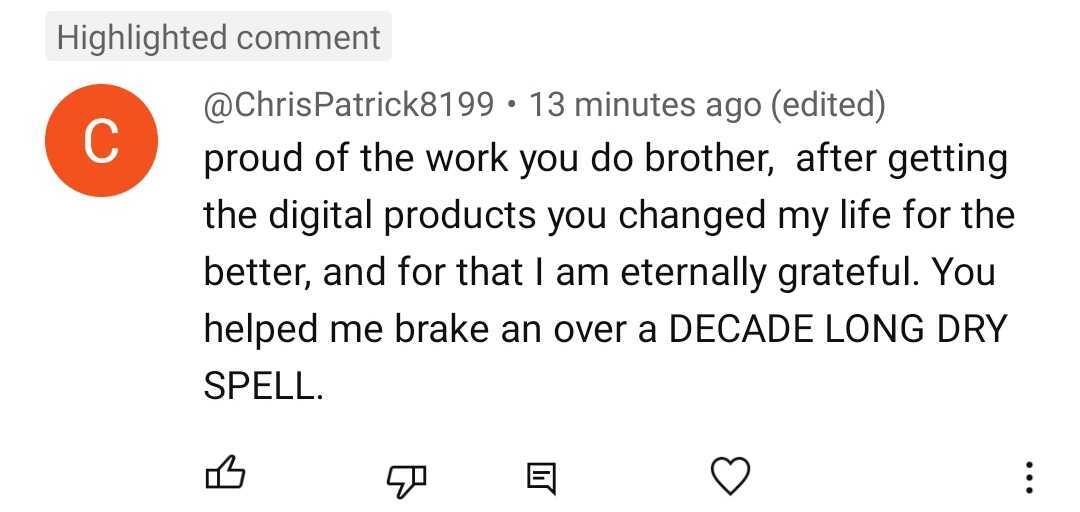Screen dimensions: 1080x512
Task: Like the comment with the thumbs-up icon
Action: (224, 476)
